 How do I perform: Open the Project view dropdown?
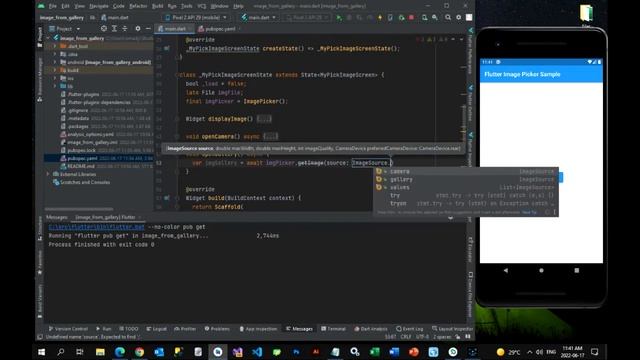click(x=64, y=29)
